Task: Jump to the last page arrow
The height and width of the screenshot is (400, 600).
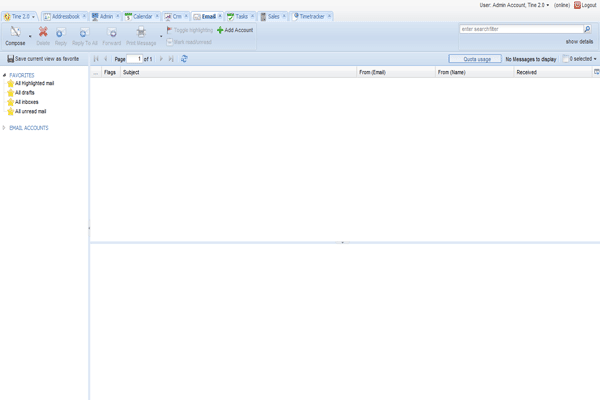Action: (171, 59)
